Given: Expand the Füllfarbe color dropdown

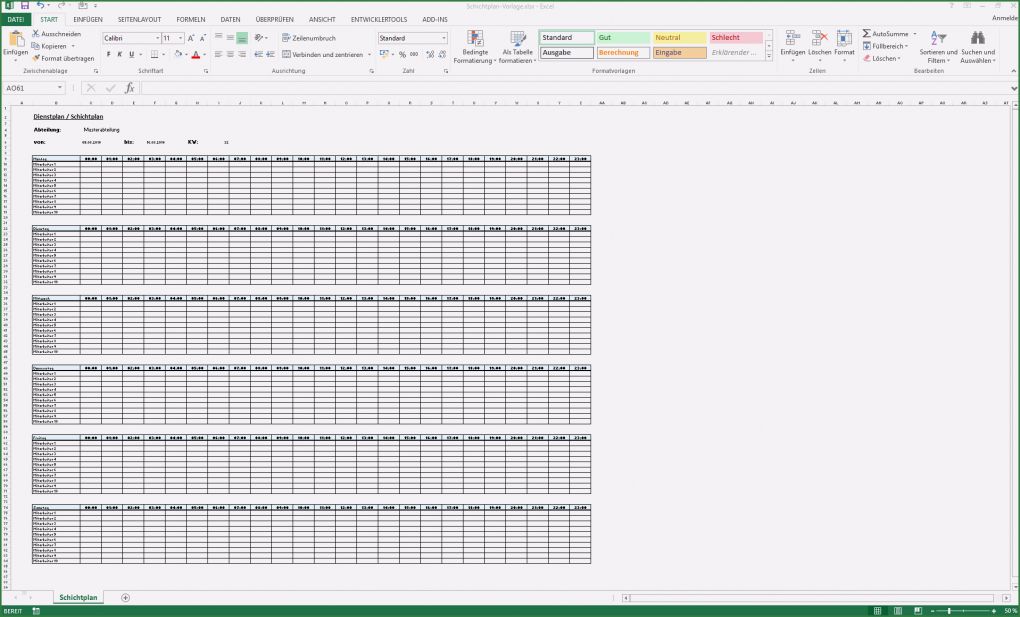Looking at the screenshot, I should point(187,54).
